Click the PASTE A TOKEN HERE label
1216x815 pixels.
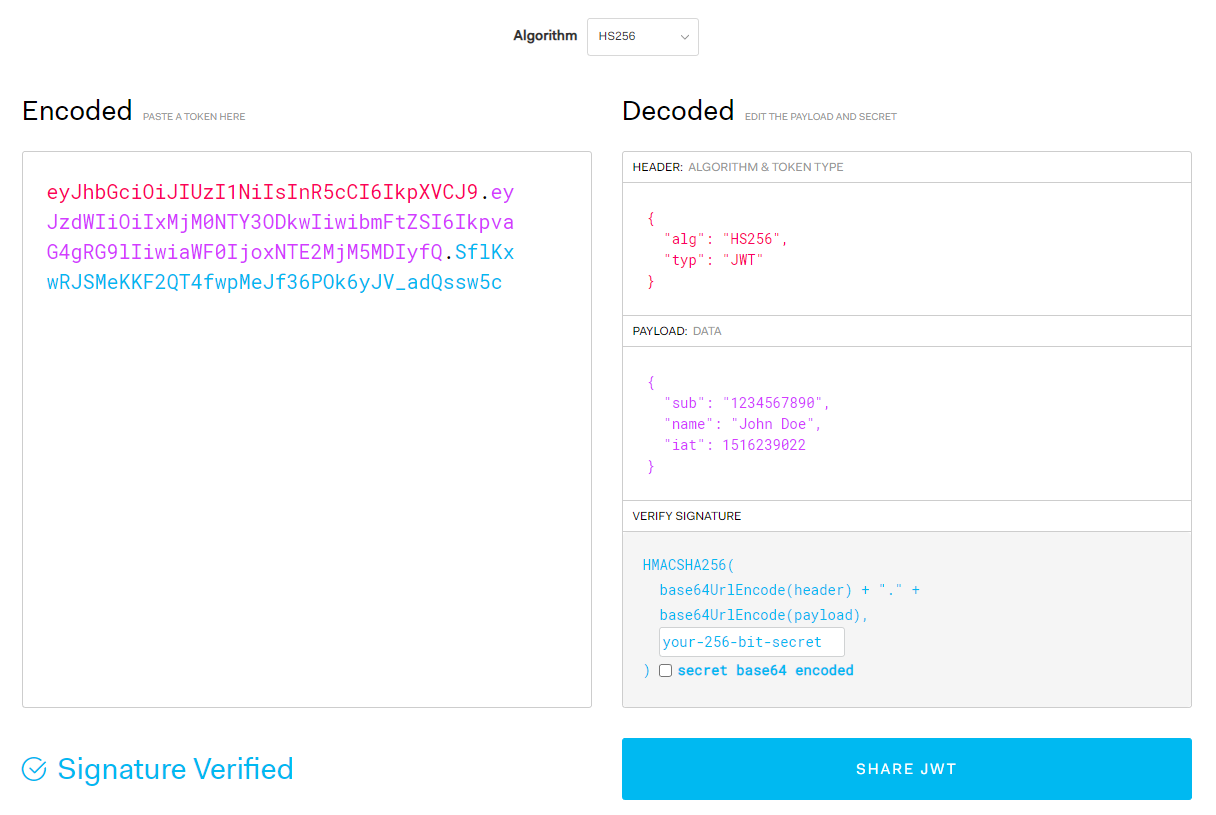pyautogui.click(x=193, y=116)
